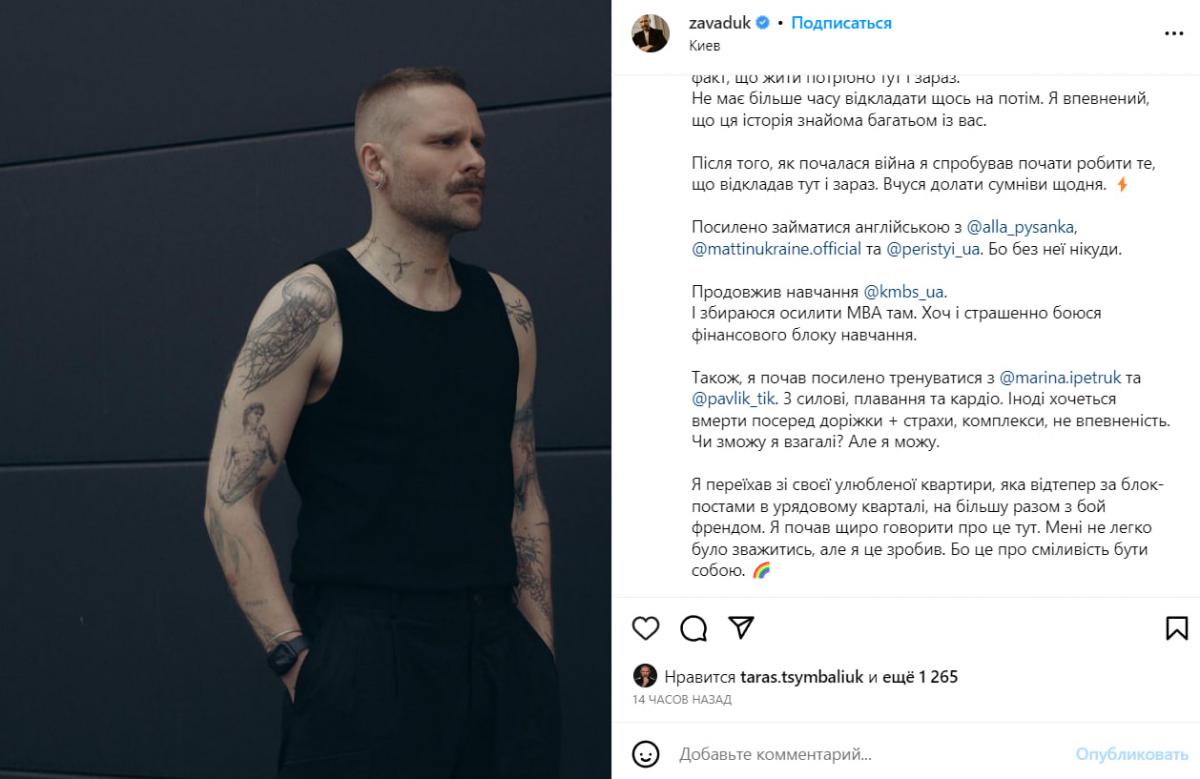Viewport: 1200px width, 779px height.
Task: Like the post with the heart icon
Action: coord(647,627)
